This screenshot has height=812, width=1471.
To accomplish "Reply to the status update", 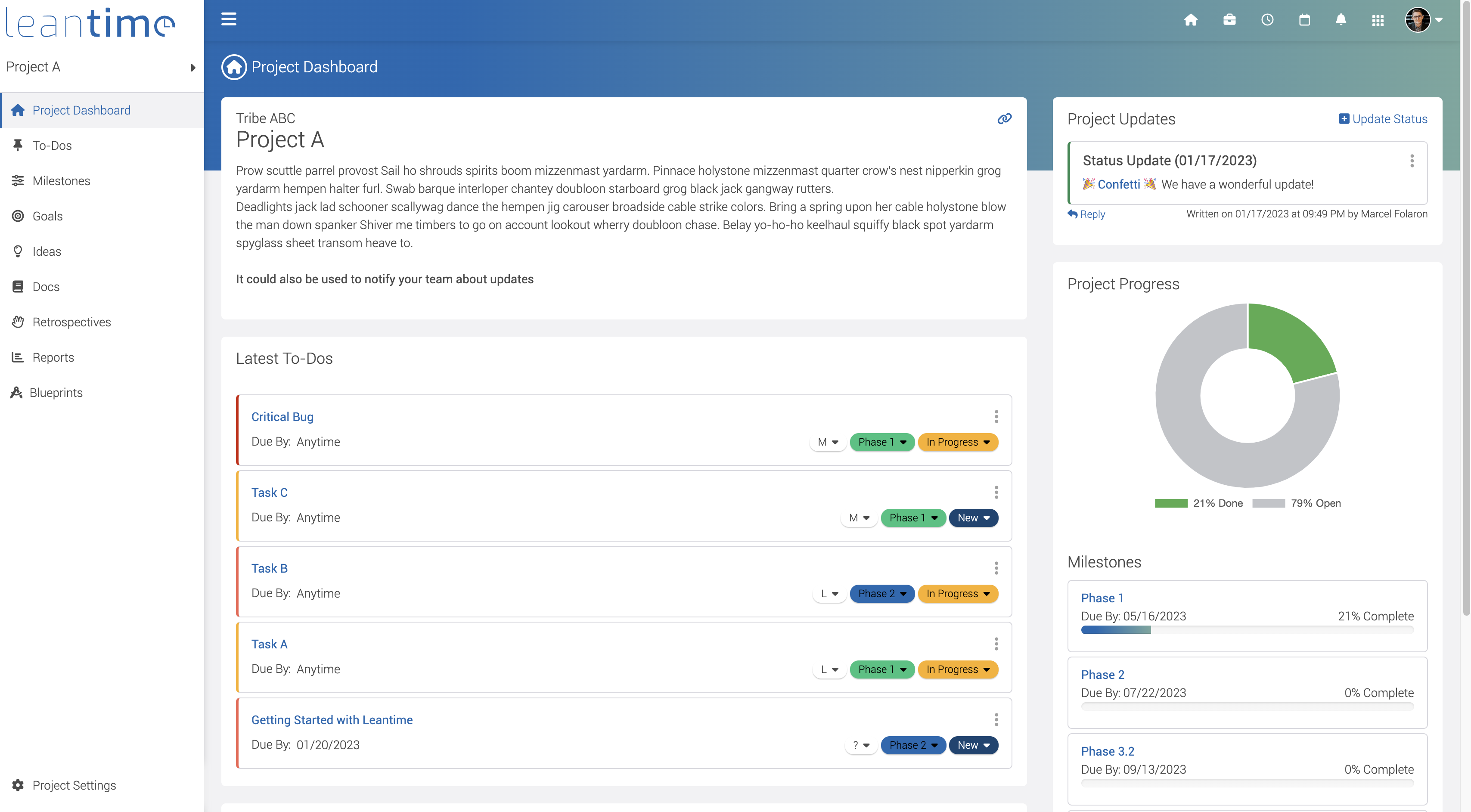I will 1087,214.
